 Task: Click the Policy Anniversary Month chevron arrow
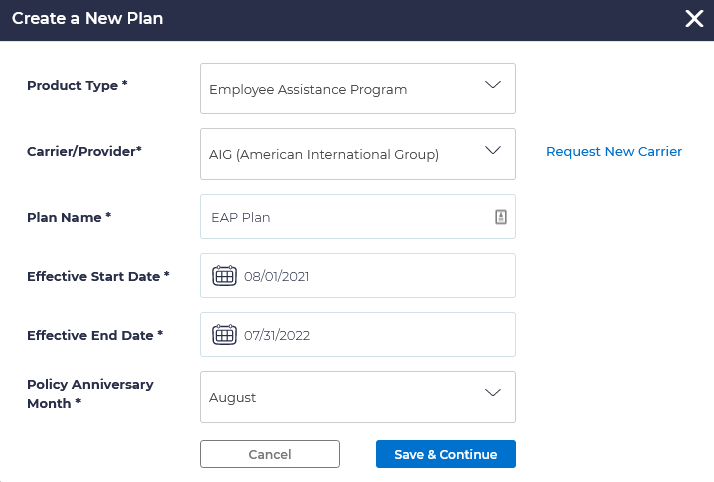pyautogui.click(x=492, y=393)
